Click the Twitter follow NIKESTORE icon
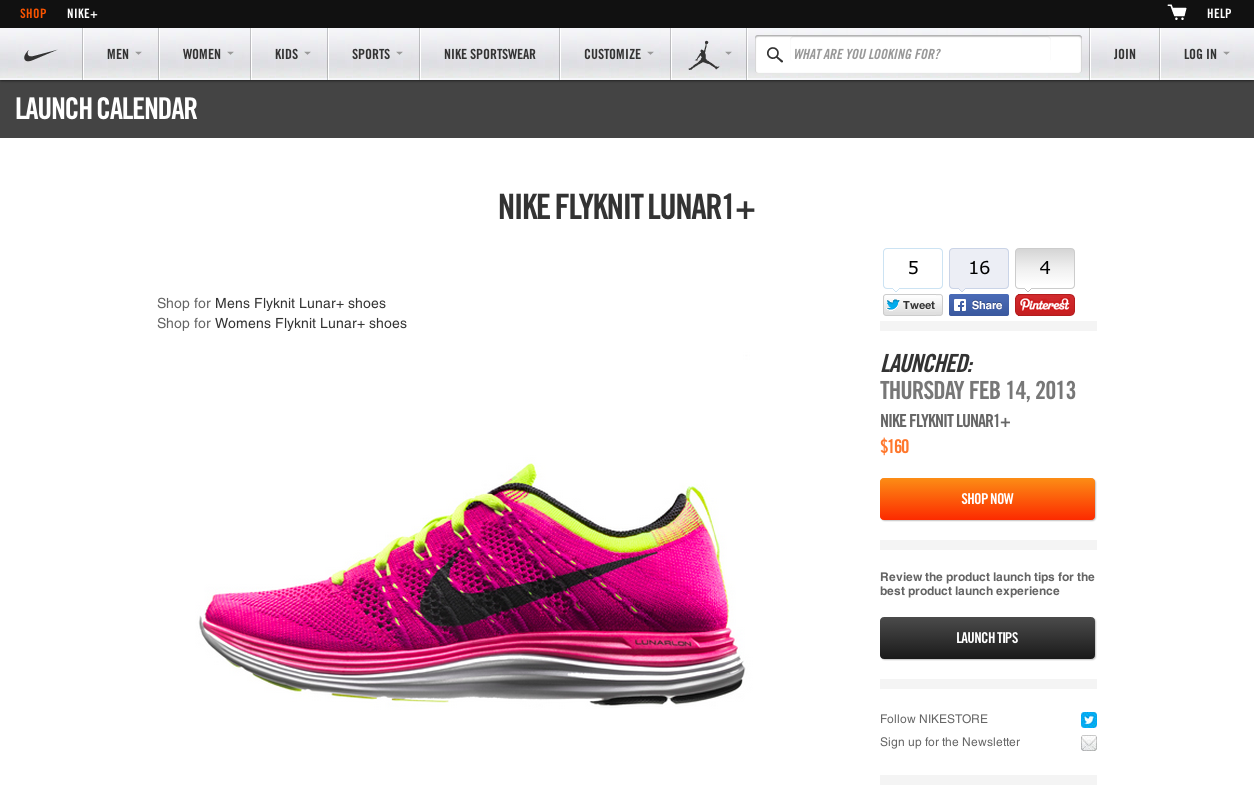The image size is (1254, 791). (x=1089, y=720)
